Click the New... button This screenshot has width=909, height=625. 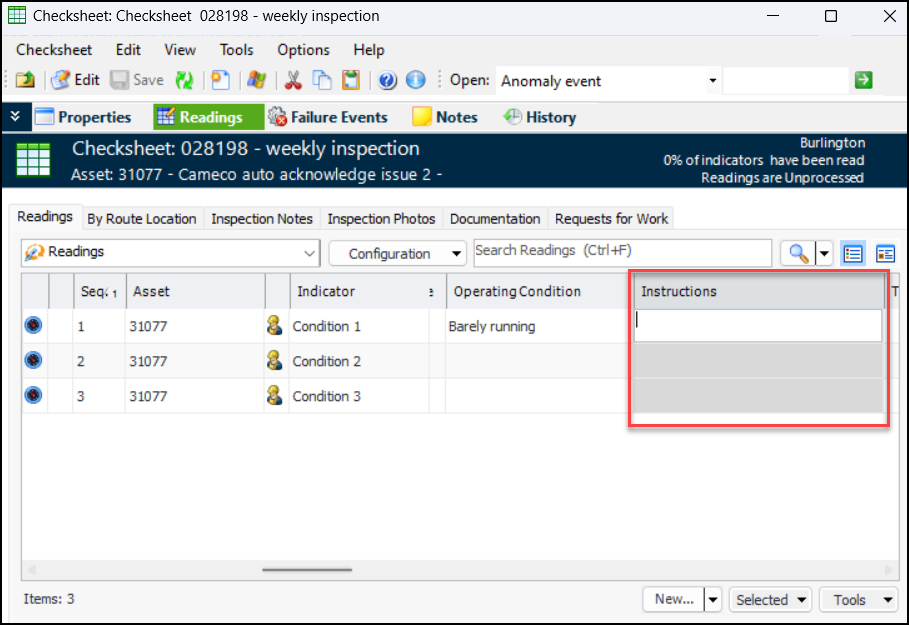pos(674,600)
